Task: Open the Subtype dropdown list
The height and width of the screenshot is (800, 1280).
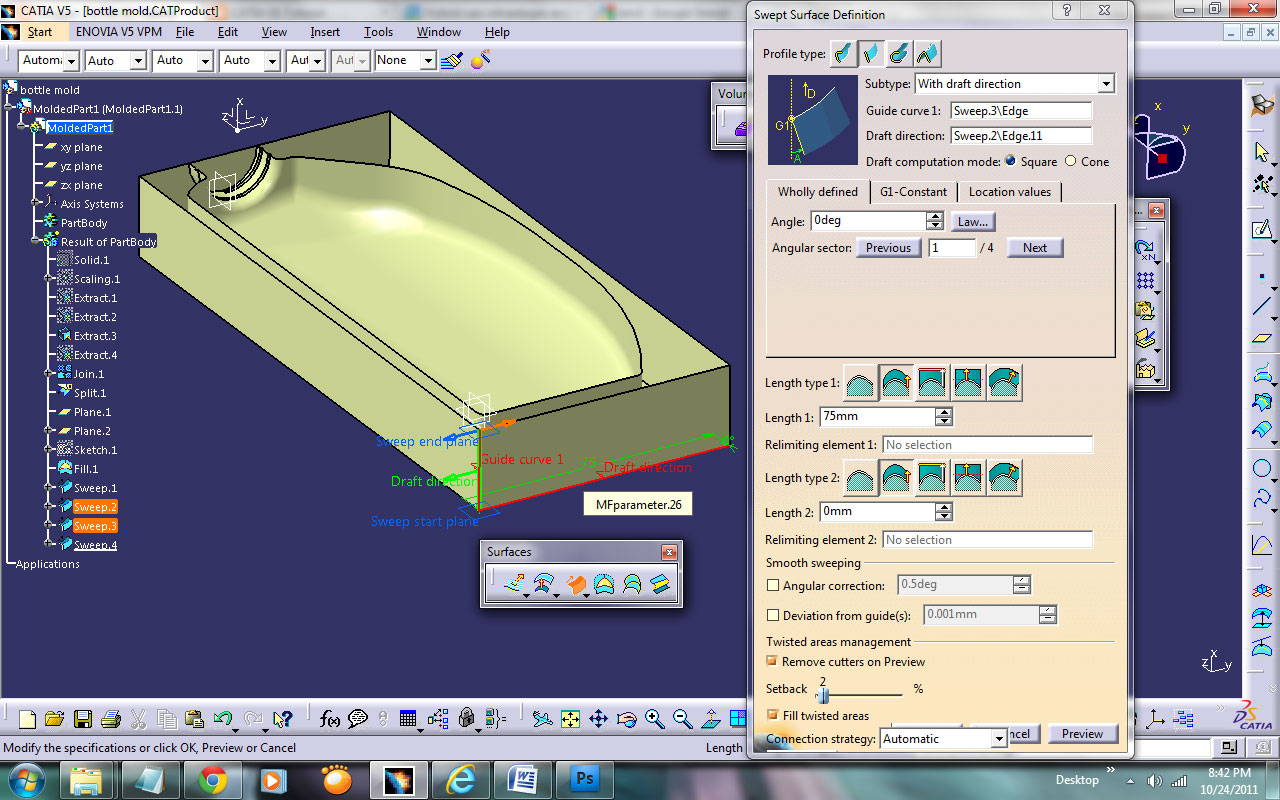Action: click(x=1105, y=84)
